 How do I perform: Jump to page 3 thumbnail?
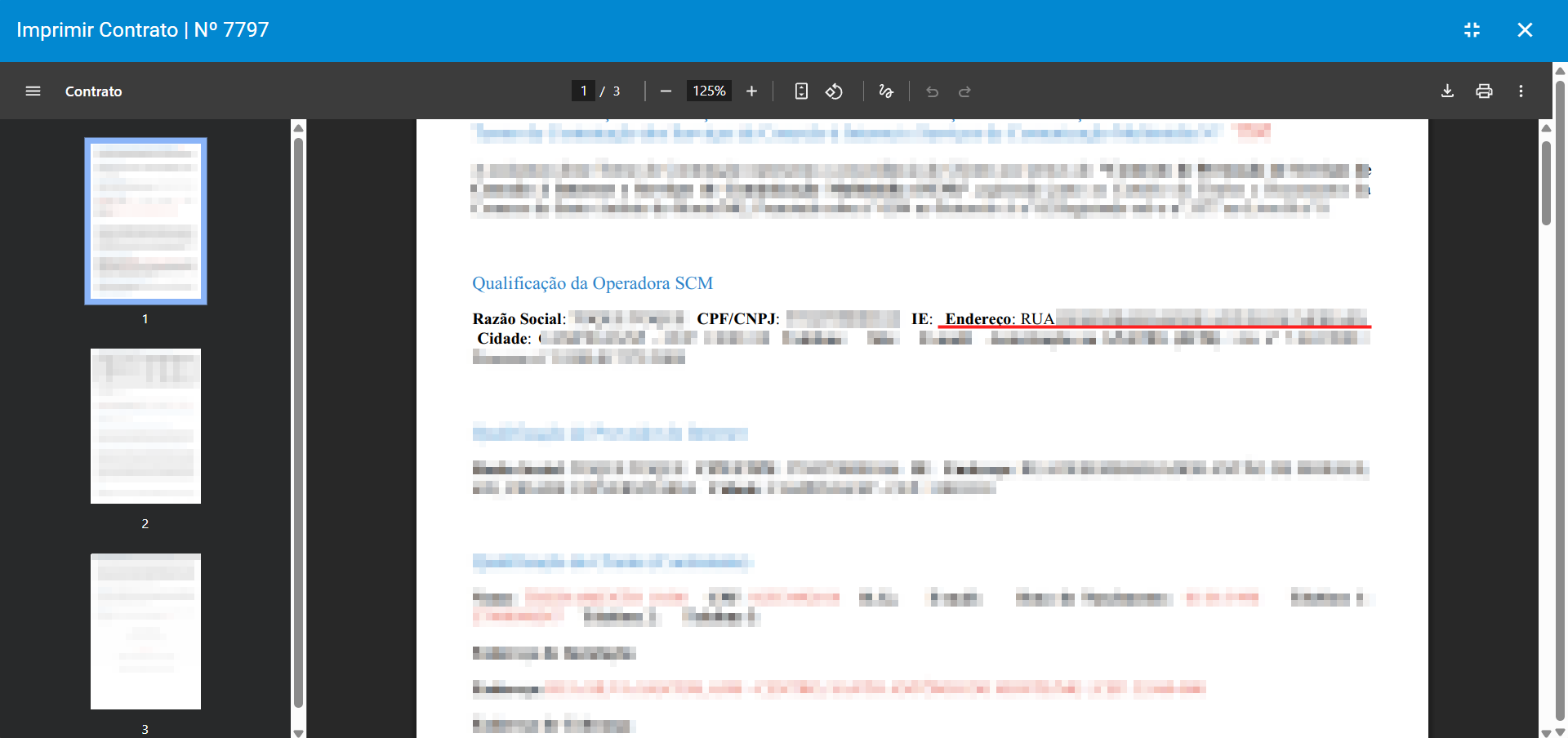145,631
